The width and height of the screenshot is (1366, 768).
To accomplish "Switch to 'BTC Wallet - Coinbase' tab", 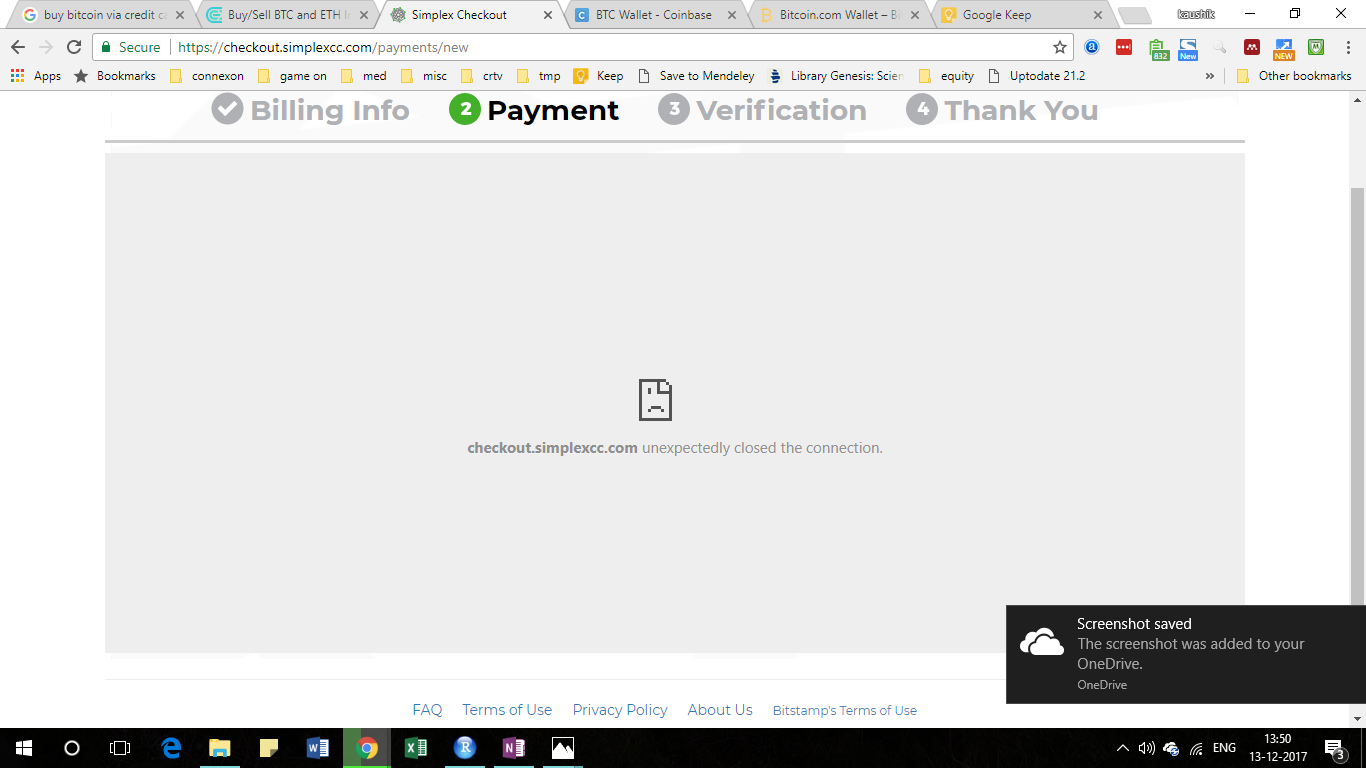I will [x=654, y=15].
